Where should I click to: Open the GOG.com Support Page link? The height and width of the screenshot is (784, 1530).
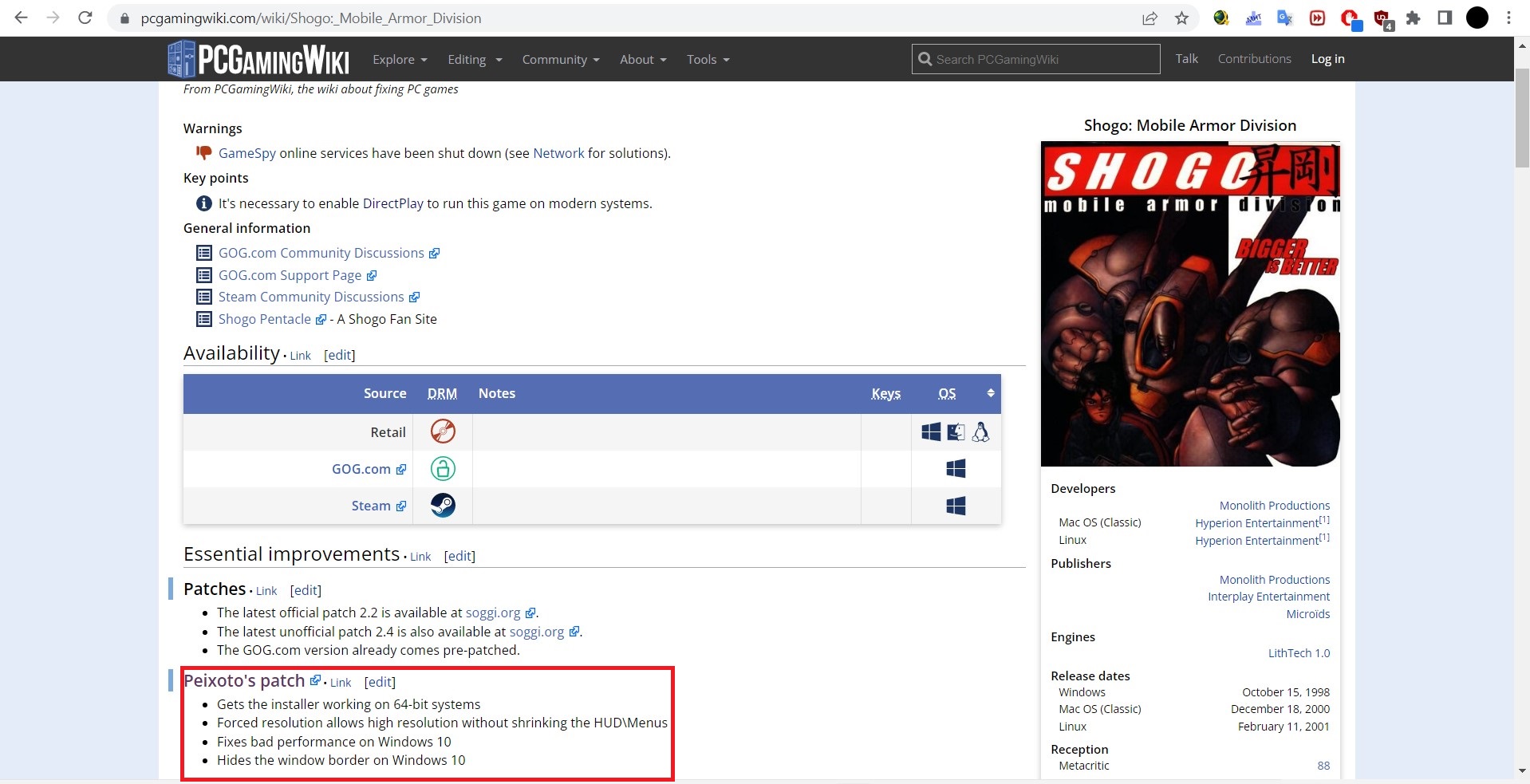pos(290,275)
